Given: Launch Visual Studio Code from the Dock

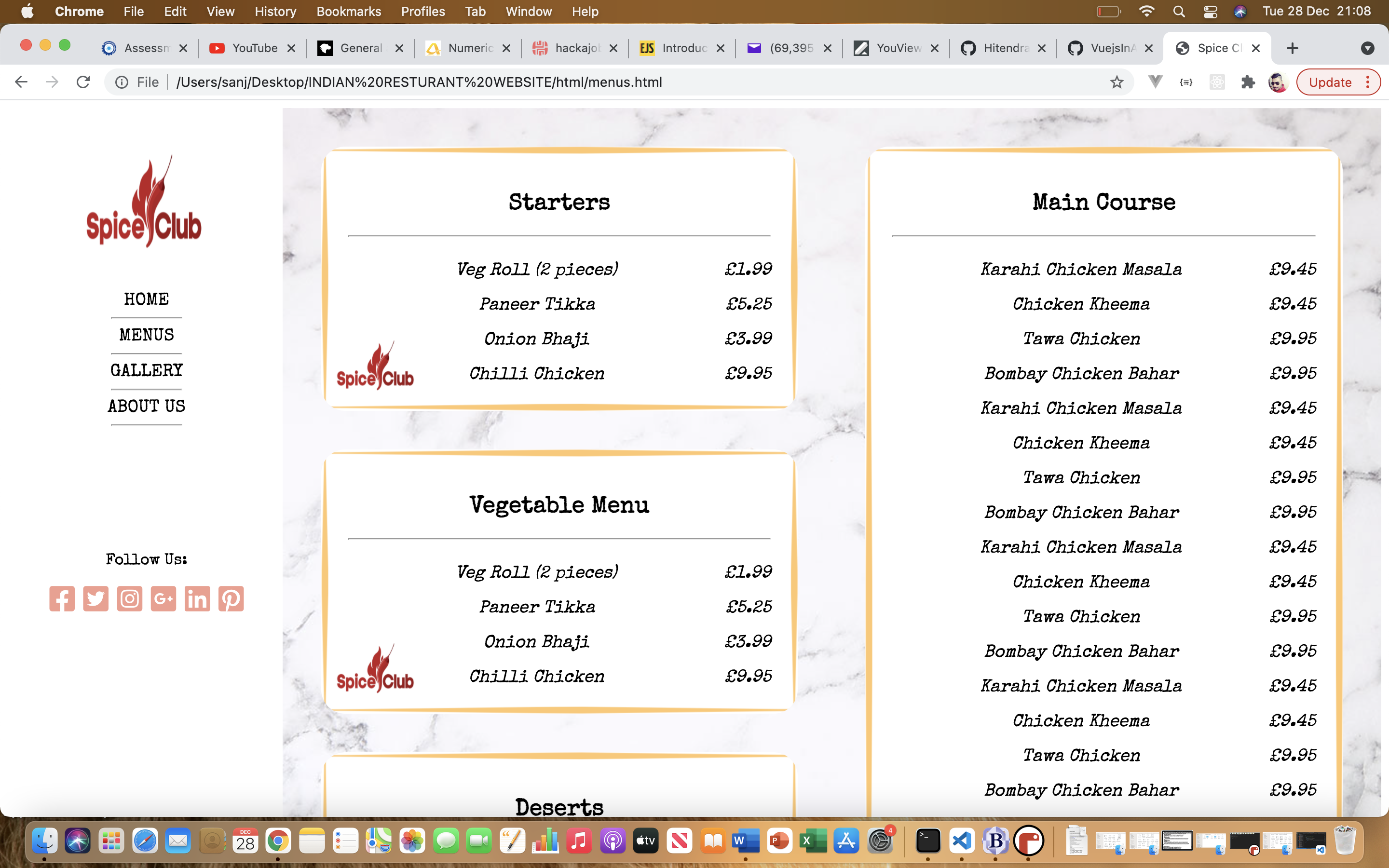Looking at the screenshot, I should point(963,841).
